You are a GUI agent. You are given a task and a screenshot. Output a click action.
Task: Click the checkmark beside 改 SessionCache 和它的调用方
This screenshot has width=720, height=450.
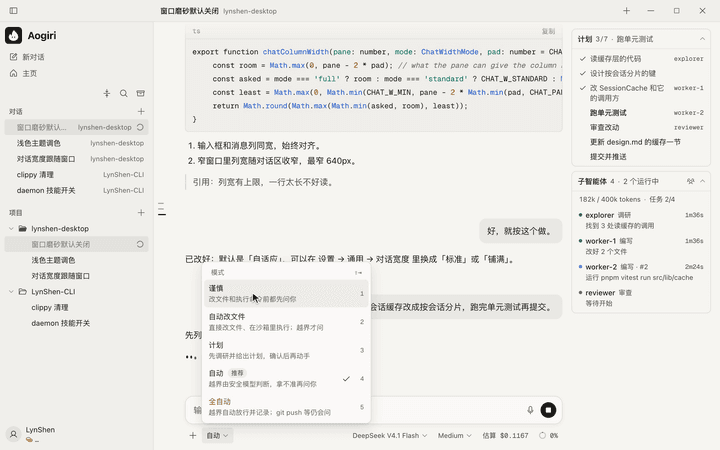(583, 88)
